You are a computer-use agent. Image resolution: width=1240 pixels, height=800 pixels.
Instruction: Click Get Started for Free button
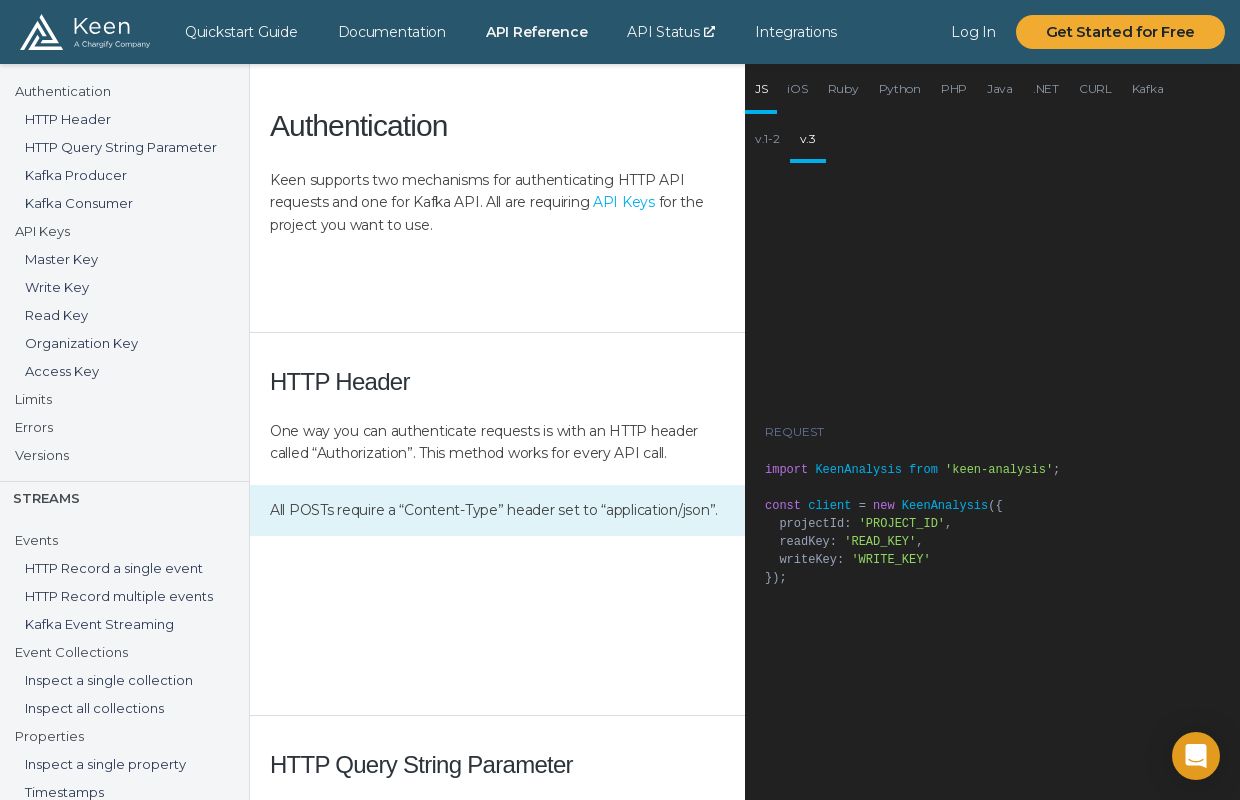[x=1120, y=32]
